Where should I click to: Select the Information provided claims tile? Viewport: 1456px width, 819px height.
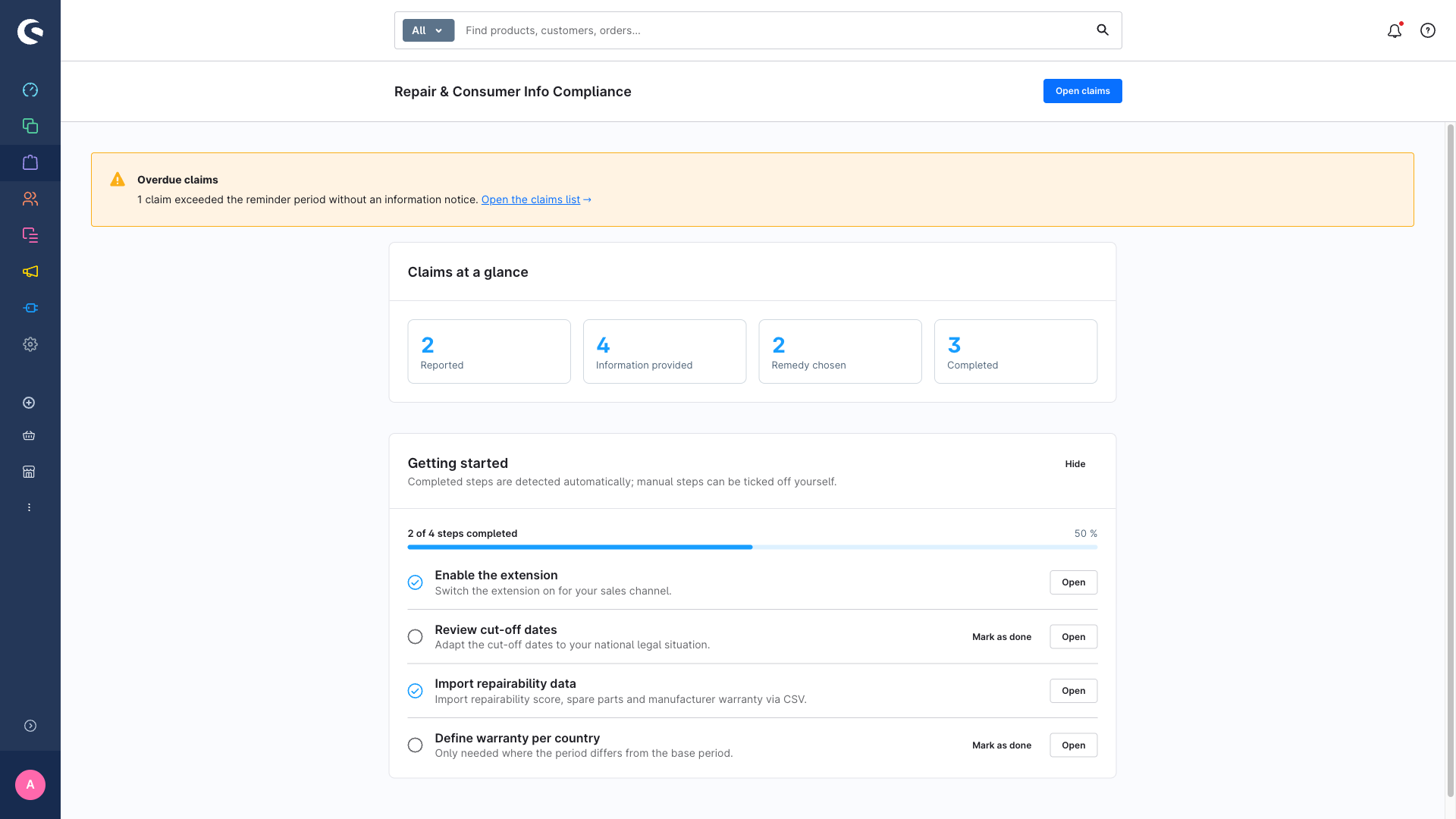pos(664,351)
